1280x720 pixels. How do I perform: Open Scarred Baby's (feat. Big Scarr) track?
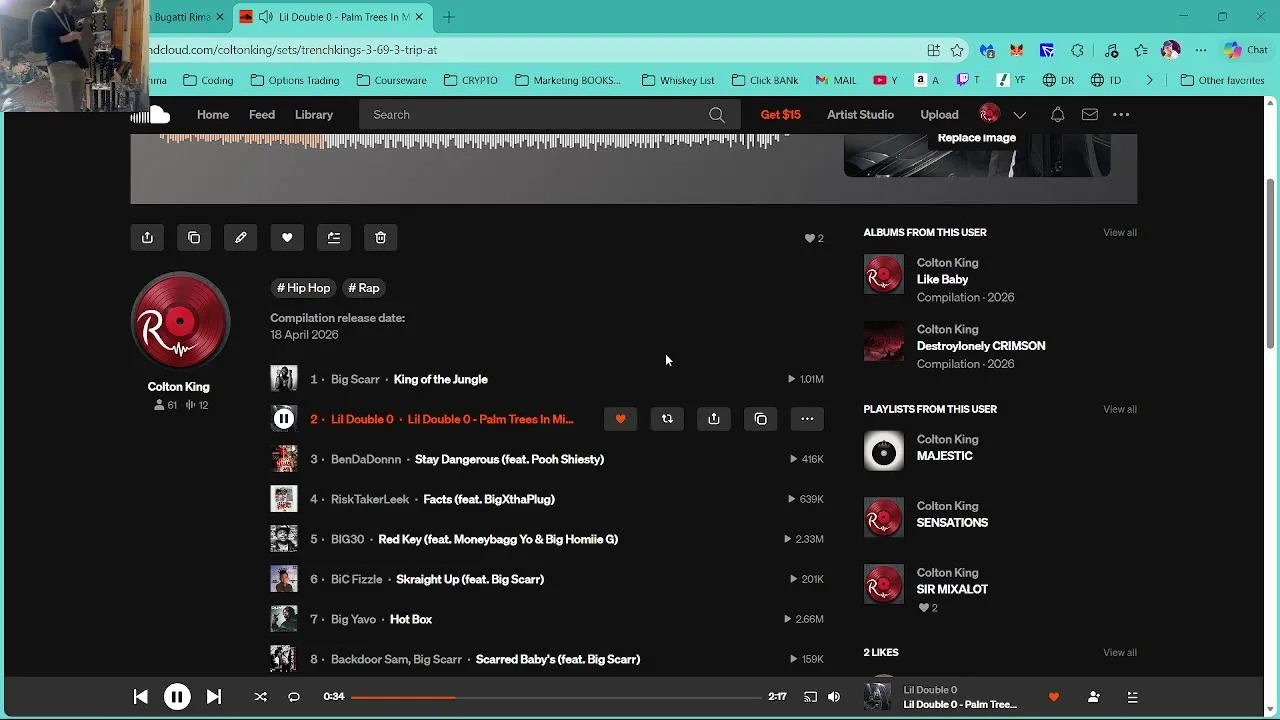click(558, 659)
